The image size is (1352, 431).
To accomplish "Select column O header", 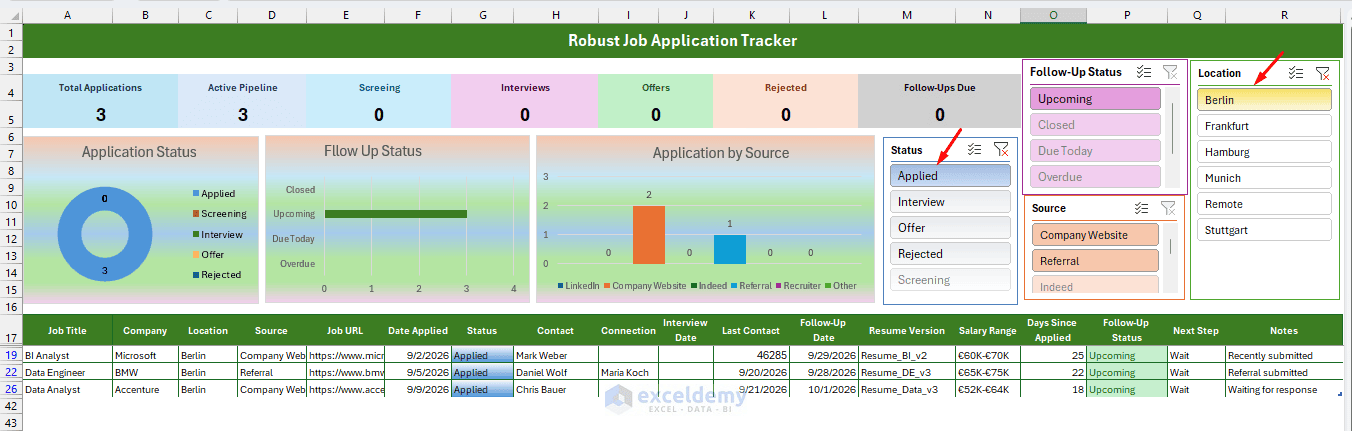I will [1054, 15].
